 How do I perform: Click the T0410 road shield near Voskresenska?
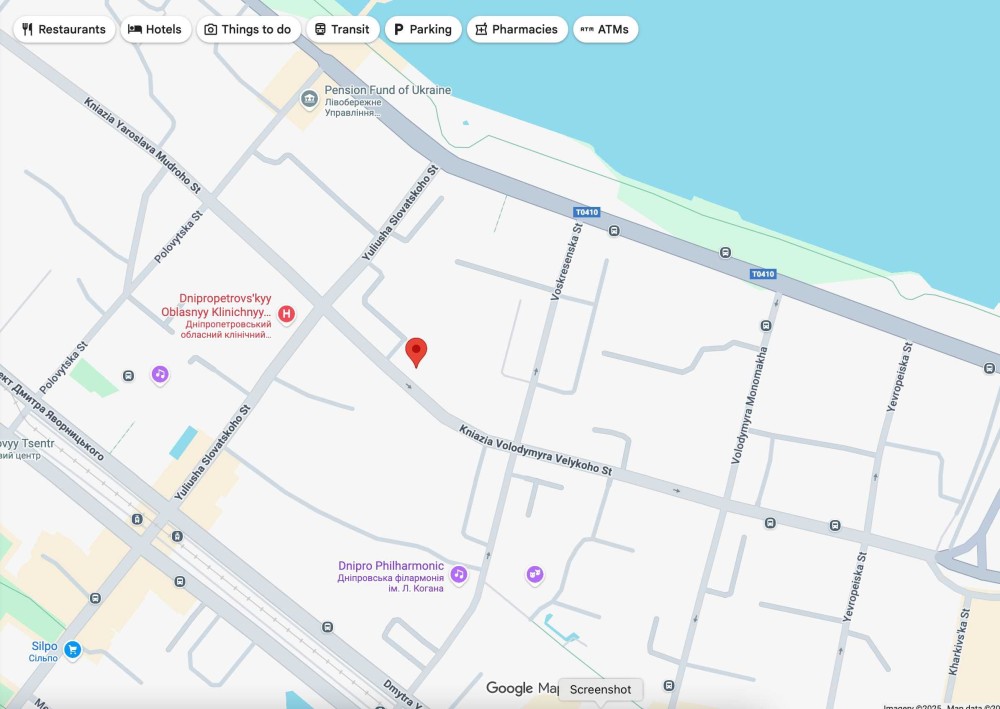[x=586, y=212]
